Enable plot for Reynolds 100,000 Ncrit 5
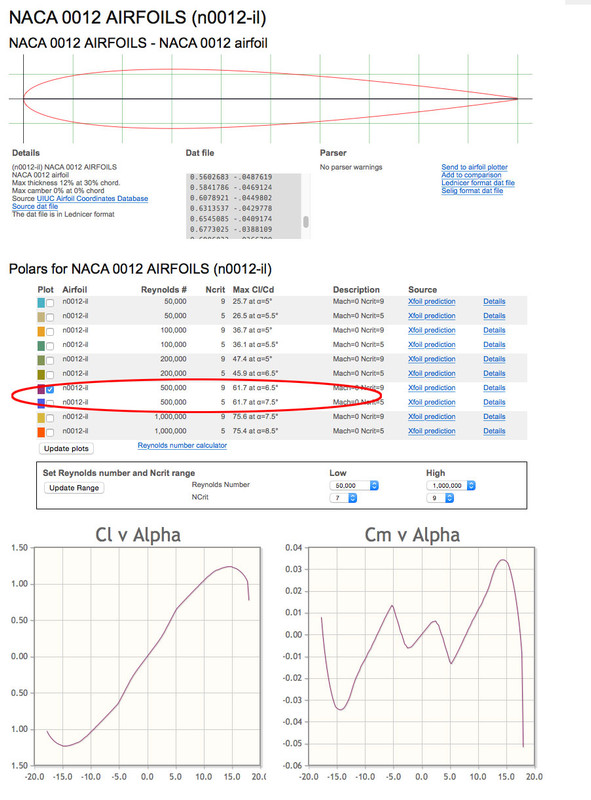This screenshot has width=591, height=800. [x=50, y=346]
